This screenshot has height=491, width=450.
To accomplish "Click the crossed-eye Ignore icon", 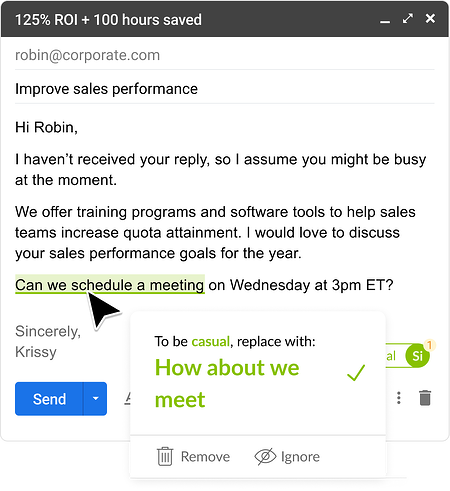I will (x=265, y=456).
